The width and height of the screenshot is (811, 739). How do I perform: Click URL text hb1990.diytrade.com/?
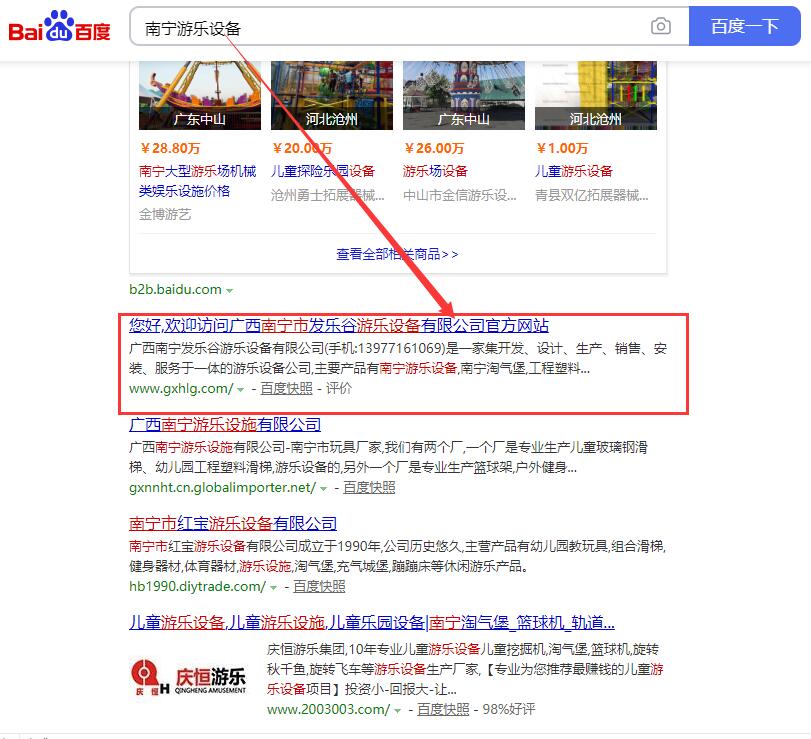click(198, 586)
